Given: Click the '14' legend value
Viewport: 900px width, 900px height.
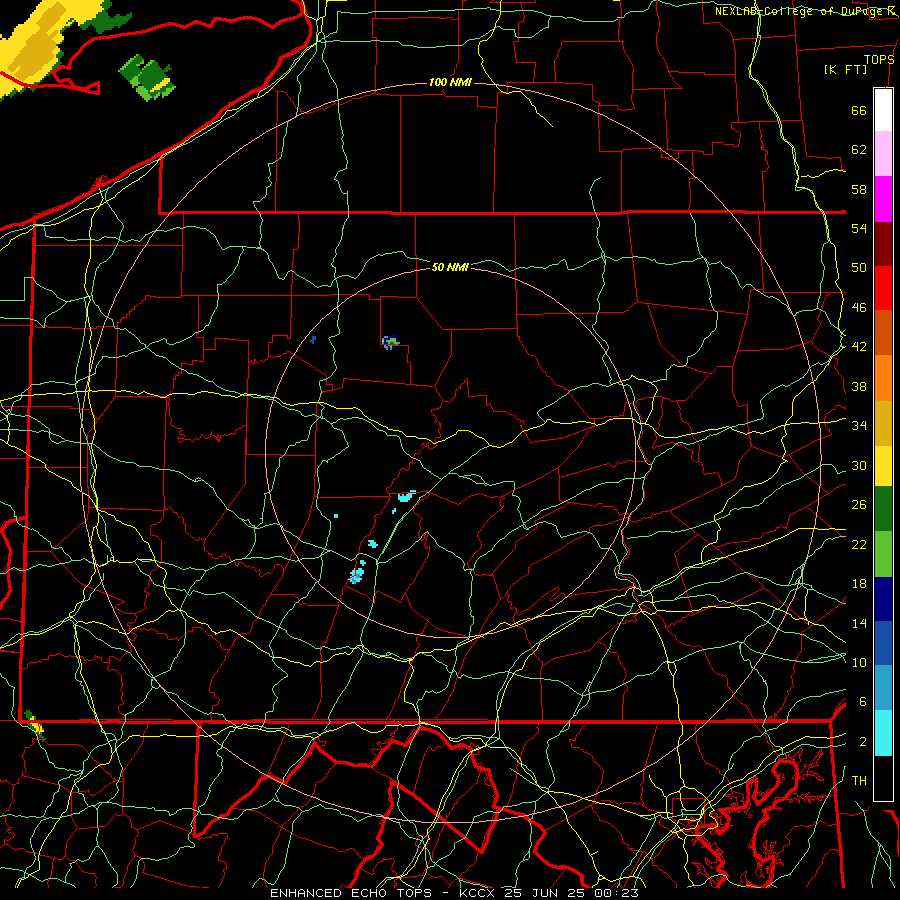Looking at the screenshot, I should pos(859,623).
